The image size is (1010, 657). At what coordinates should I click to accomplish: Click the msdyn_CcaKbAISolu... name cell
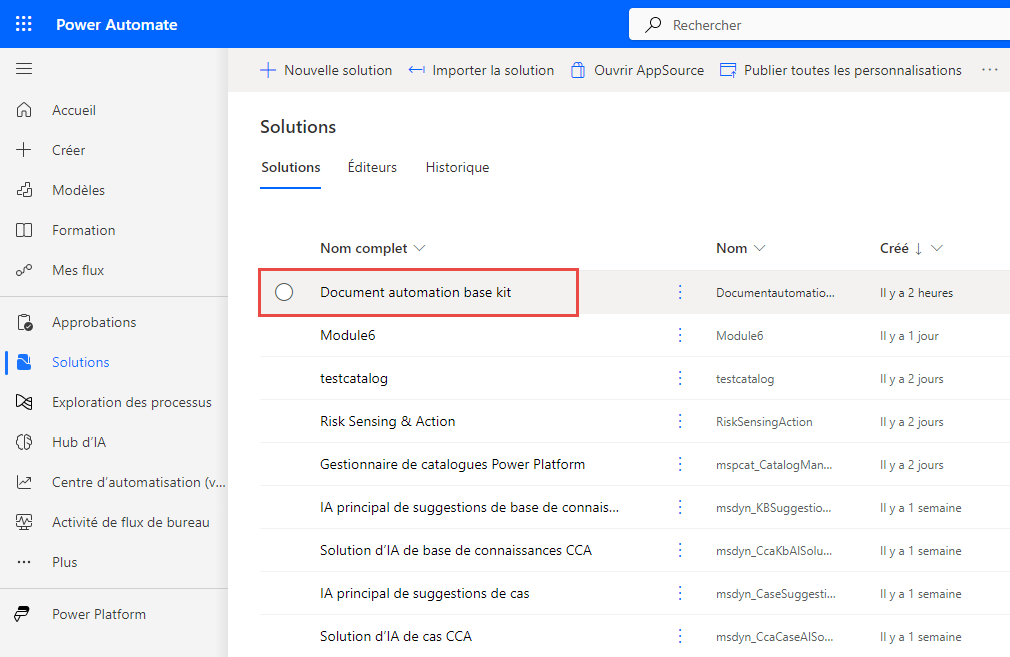(x=774, y=551)
